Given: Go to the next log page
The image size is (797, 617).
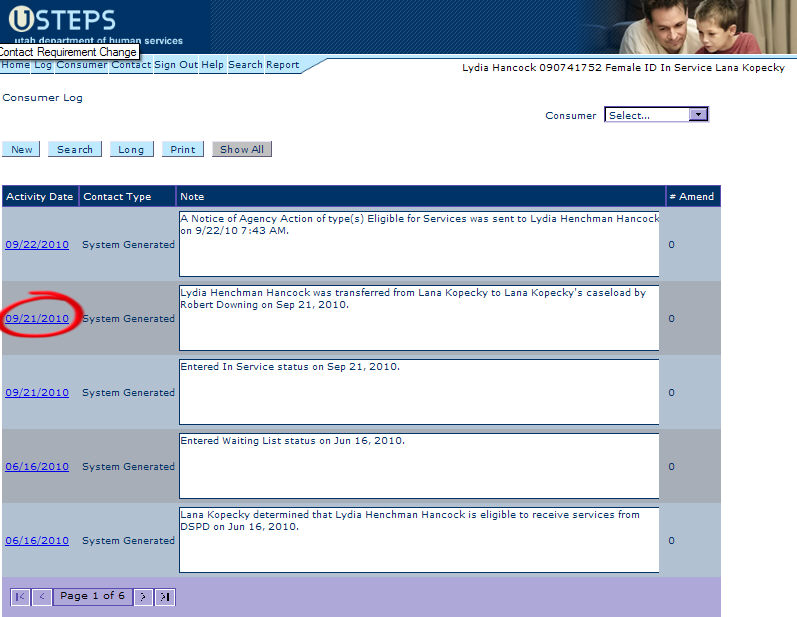Looking at the screenshot, I should pos(143,597).
